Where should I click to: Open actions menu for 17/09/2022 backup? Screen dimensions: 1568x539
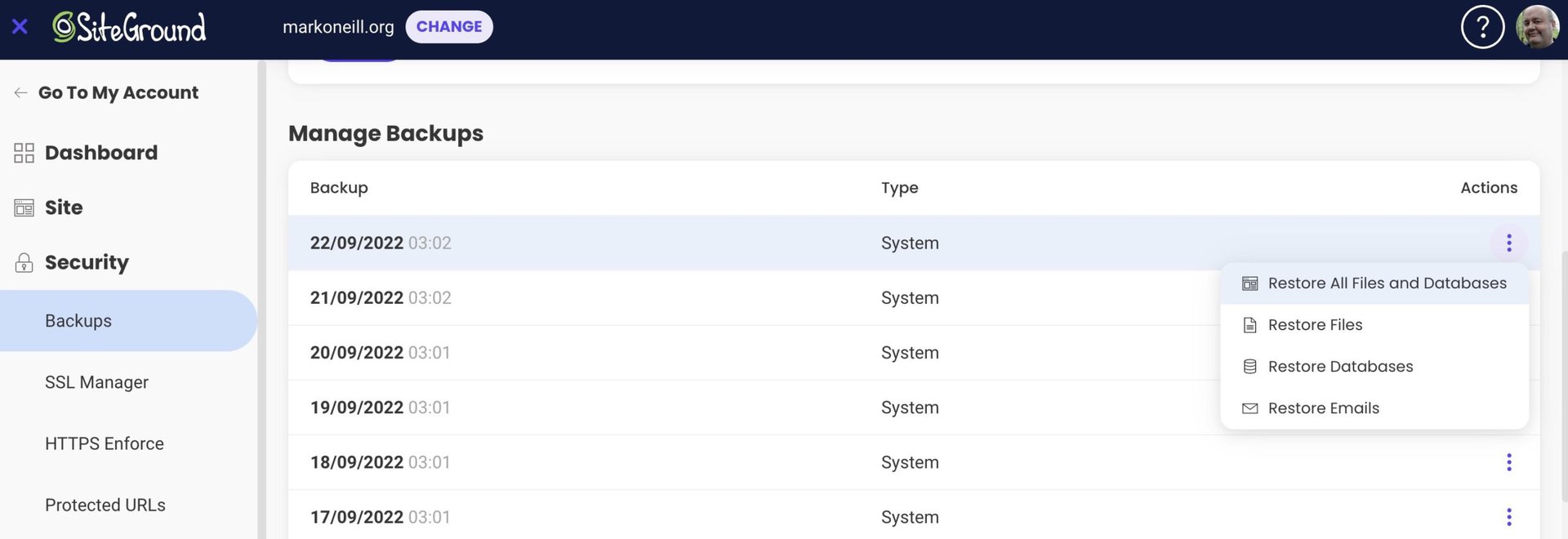coord(1508,517)
